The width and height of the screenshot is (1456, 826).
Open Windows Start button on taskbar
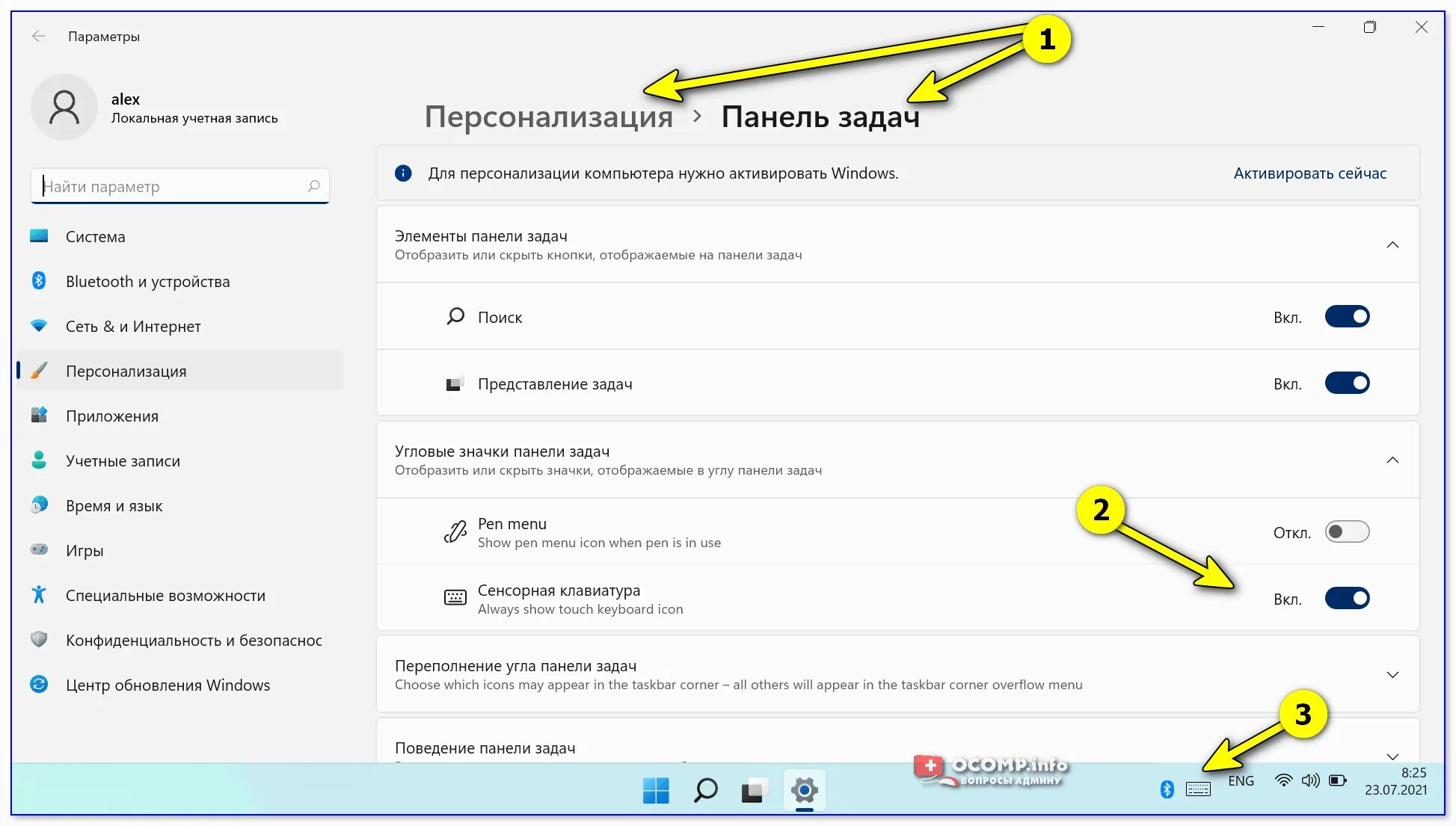tap(656, 790)
